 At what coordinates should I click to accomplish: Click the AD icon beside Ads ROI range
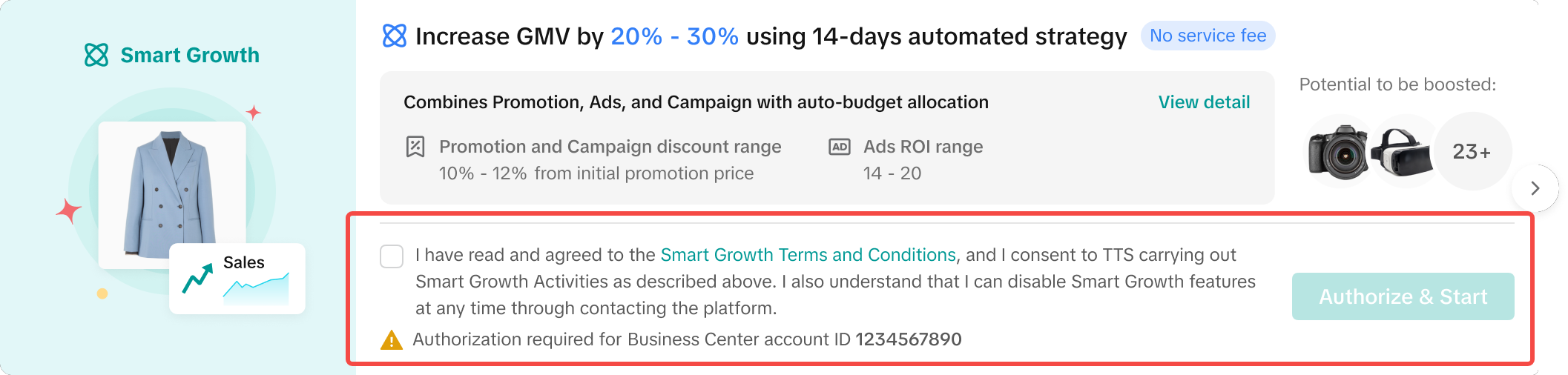tap(840, 147)
